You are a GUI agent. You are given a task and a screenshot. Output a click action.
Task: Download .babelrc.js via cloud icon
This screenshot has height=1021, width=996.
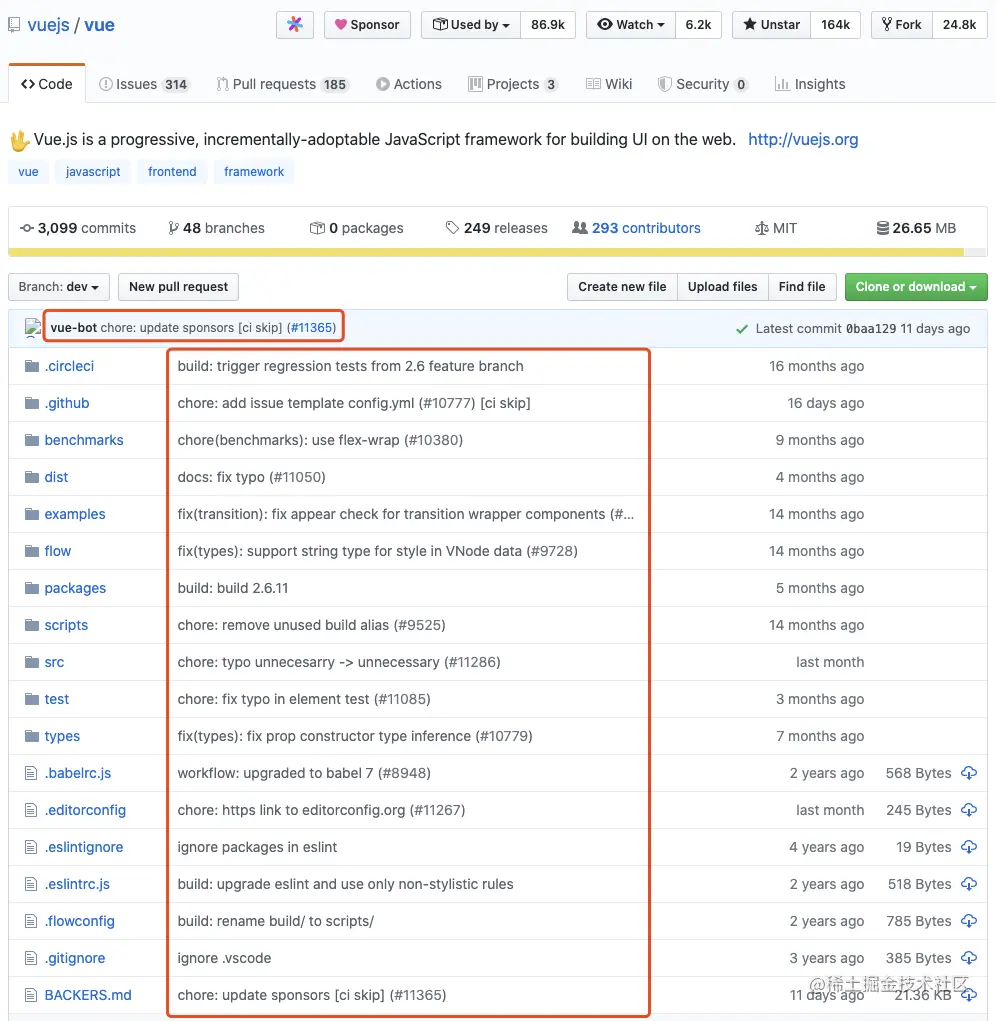pos(969,773)
